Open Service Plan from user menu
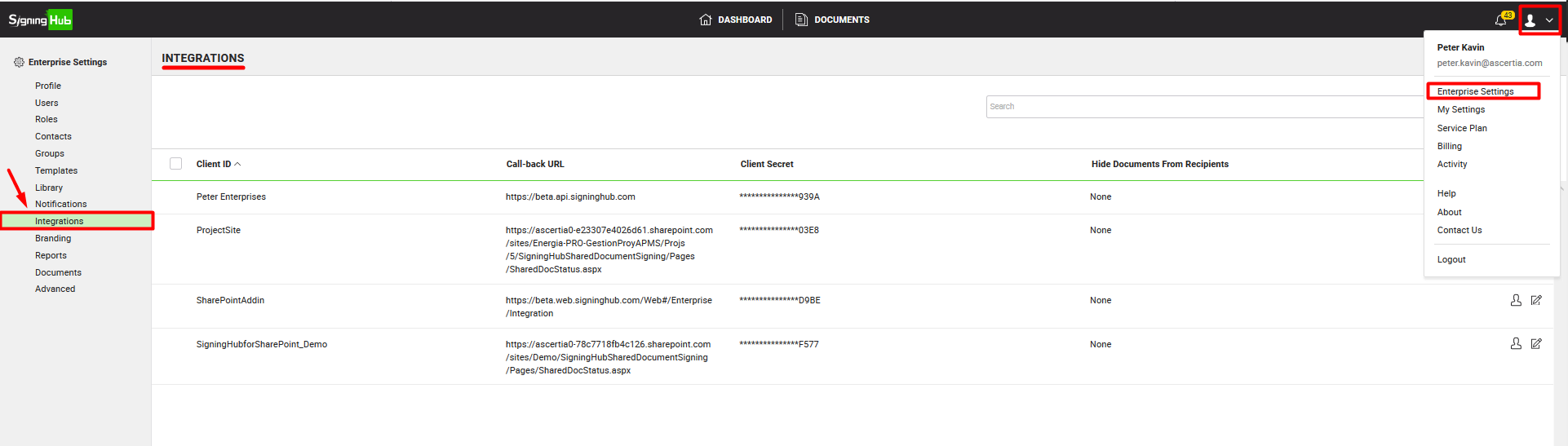 (1462, 128)
